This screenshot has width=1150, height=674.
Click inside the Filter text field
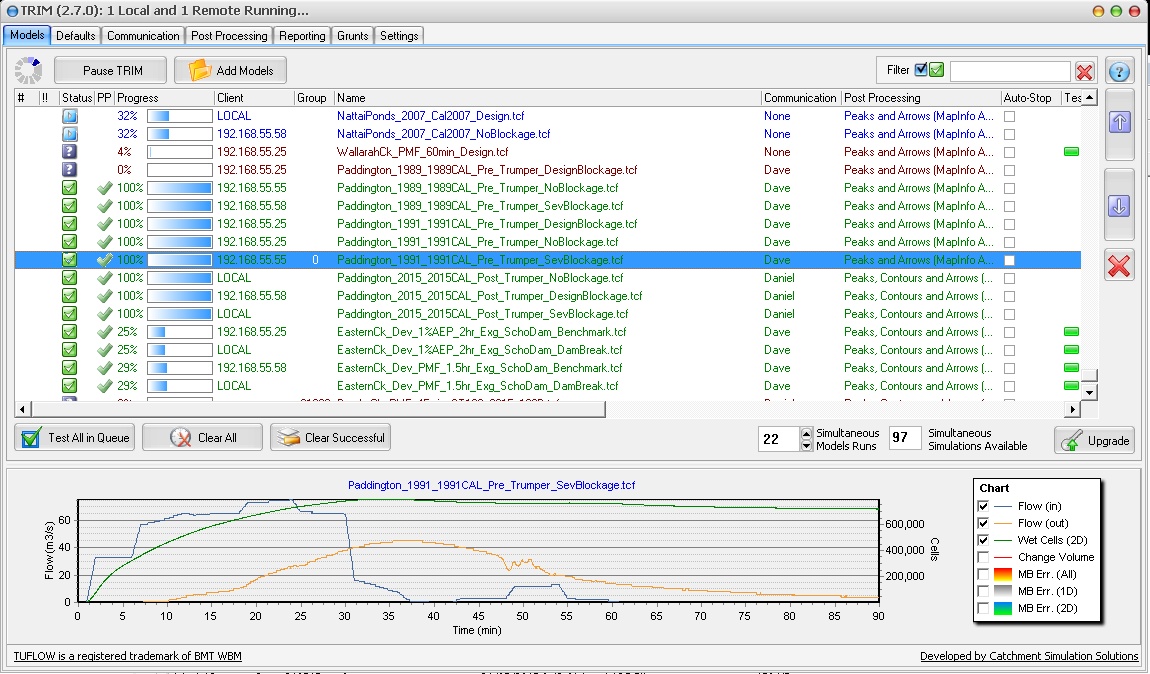(1009, 71)
